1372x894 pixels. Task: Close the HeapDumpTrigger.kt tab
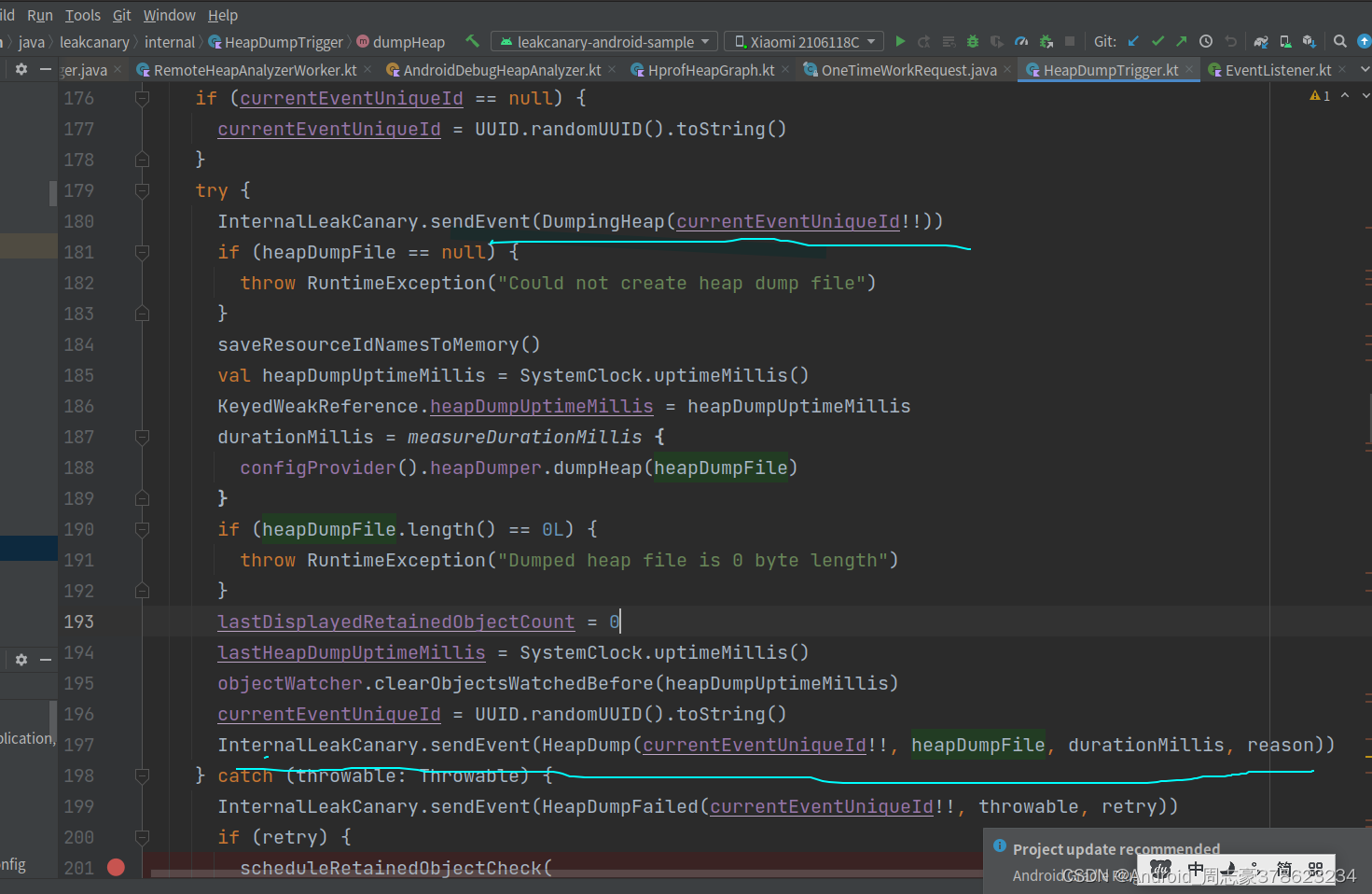(1189, 69)
